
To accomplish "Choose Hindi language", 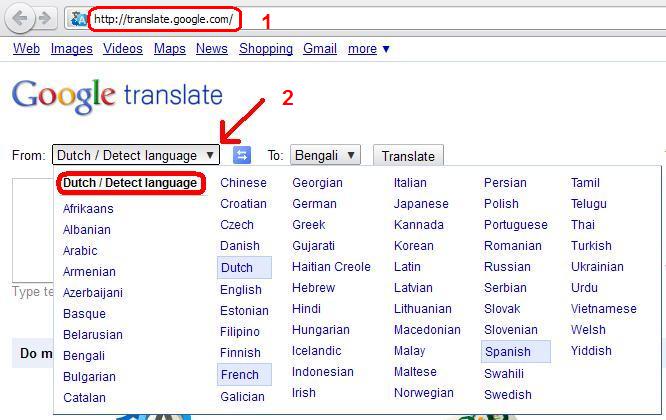I will pyautogui.click(x=306, y=309).
